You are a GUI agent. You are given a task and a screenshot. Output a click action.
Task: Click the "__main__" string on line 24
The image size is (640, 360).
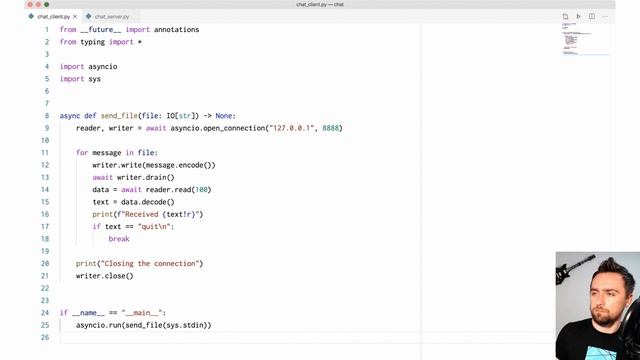point(142,313)
